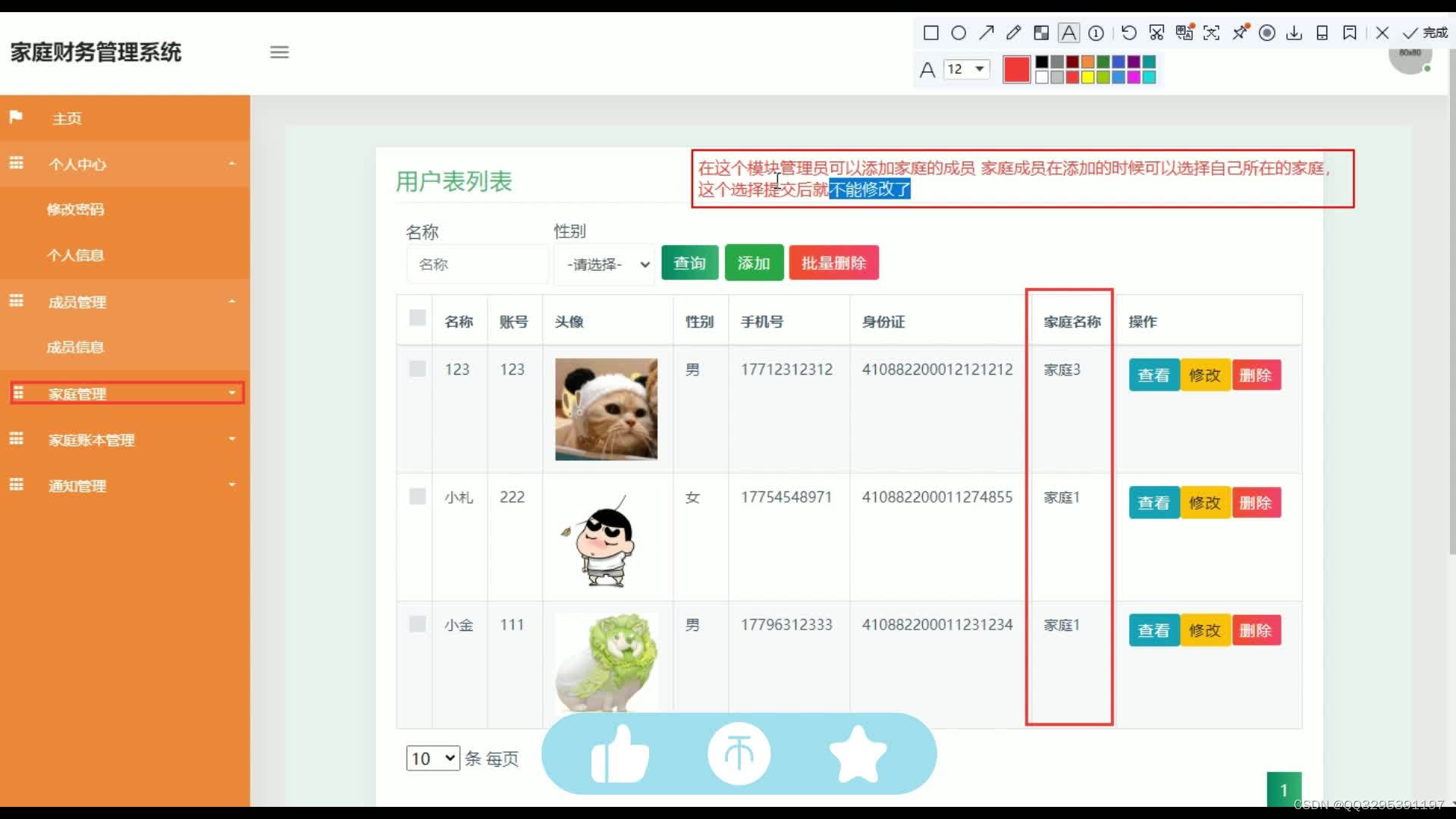Pick the magenta color swatch

(x=1134, y=77)
